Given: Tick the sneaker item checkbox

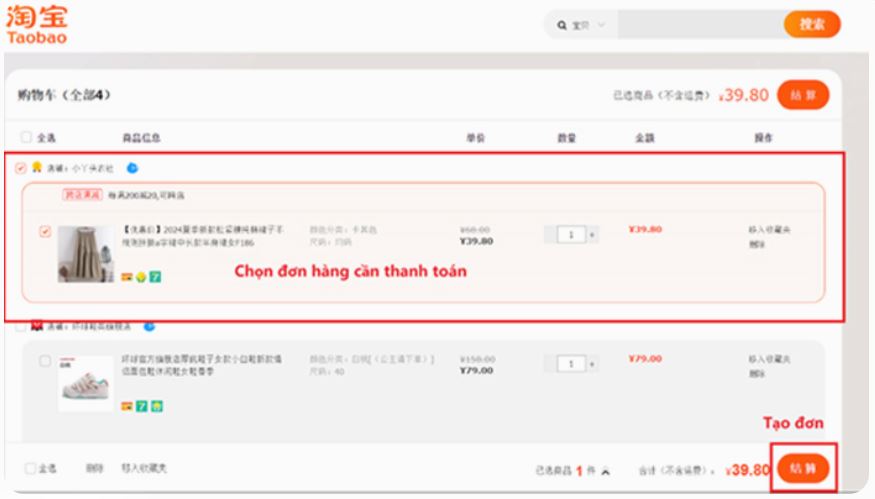Looking at the screenshot, I should [x=45, y=361].
